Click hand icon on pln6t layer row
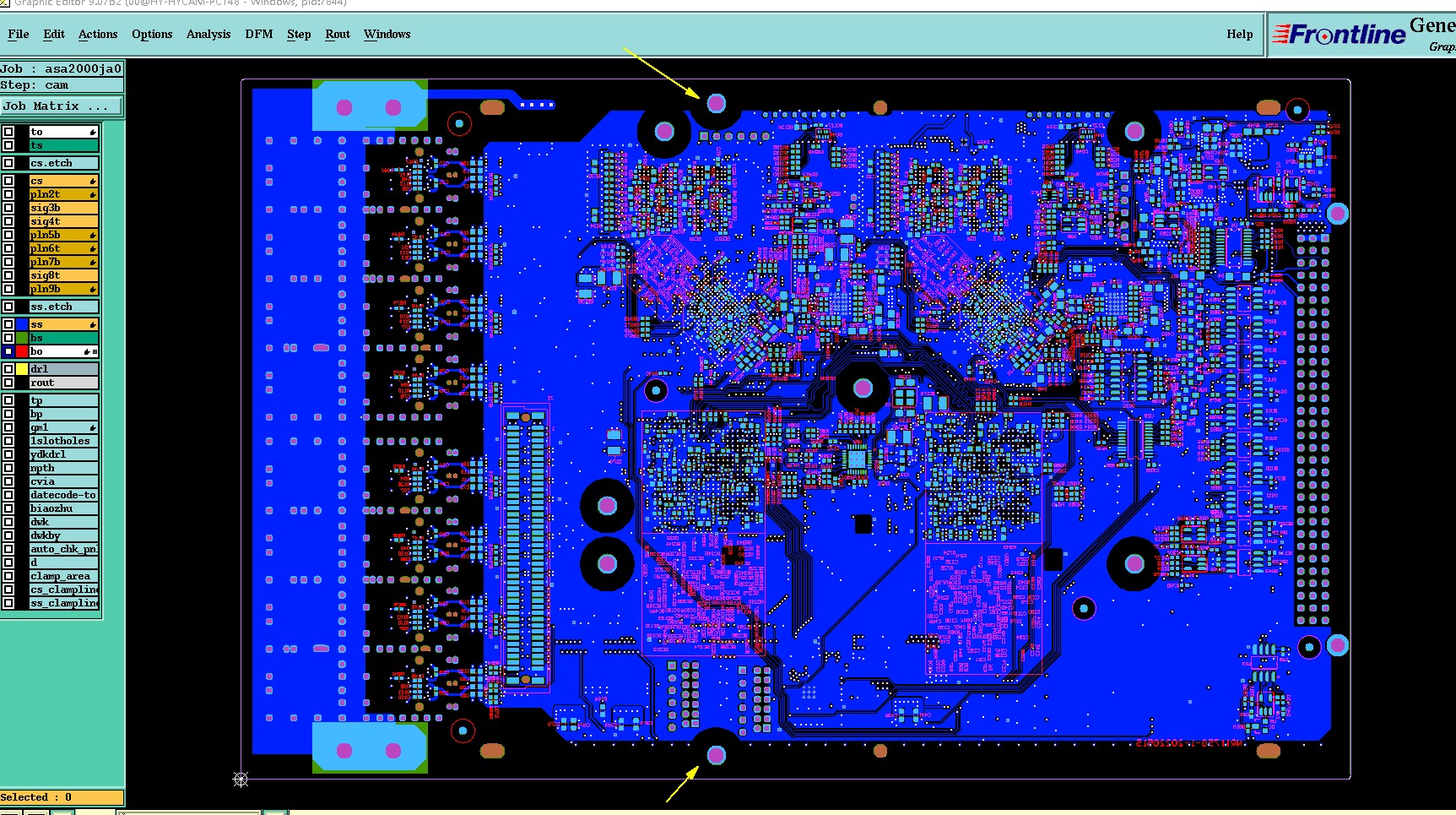 (x=93, y=249)
